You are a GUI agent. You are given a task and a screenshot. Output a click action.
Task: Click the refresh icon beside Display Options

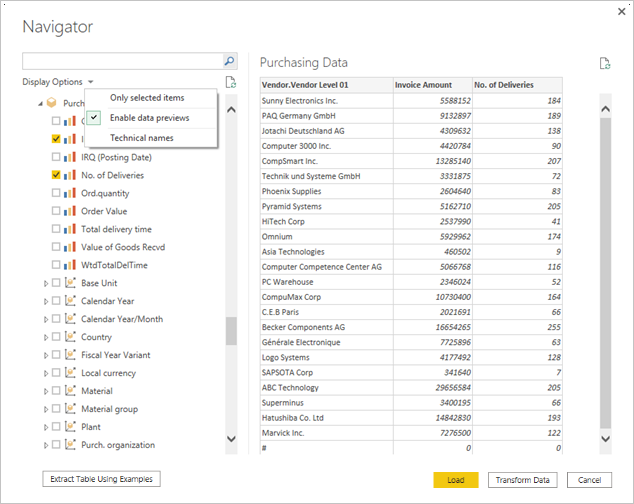231,82
